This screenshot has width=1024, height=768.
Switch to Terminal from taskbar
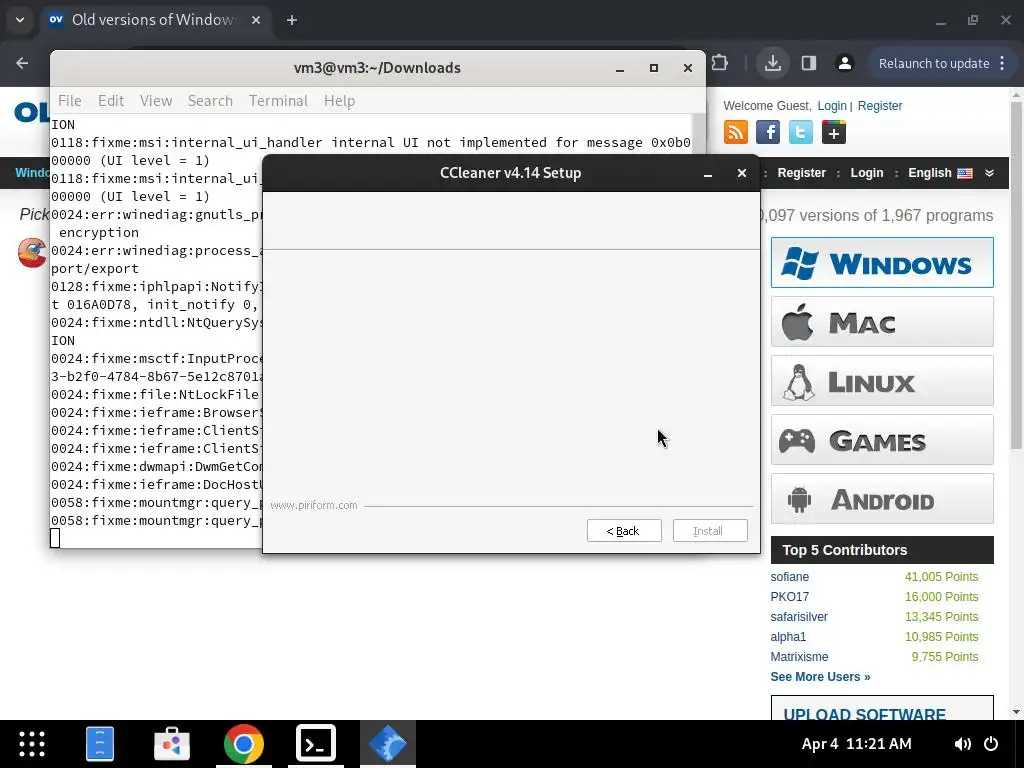[x=315, y=744]
